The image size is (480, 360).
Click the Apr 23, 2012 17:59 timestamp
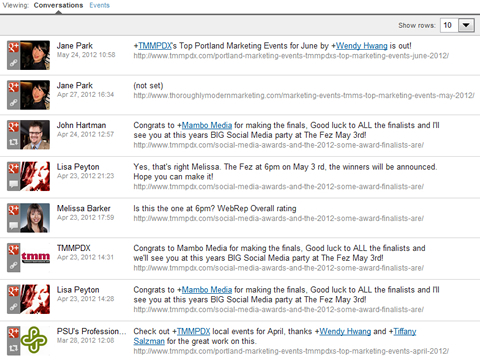coord(85,218)
